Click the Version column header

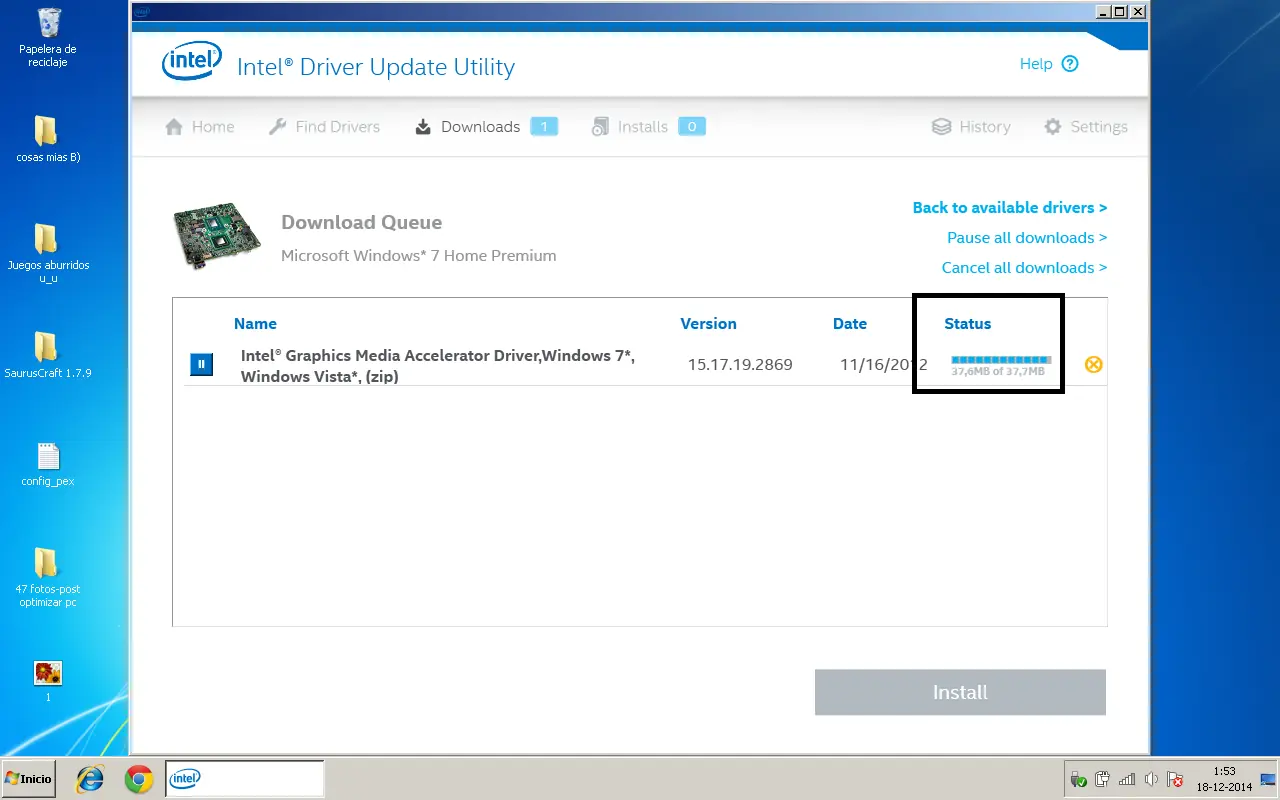click(x=708, y=324)
